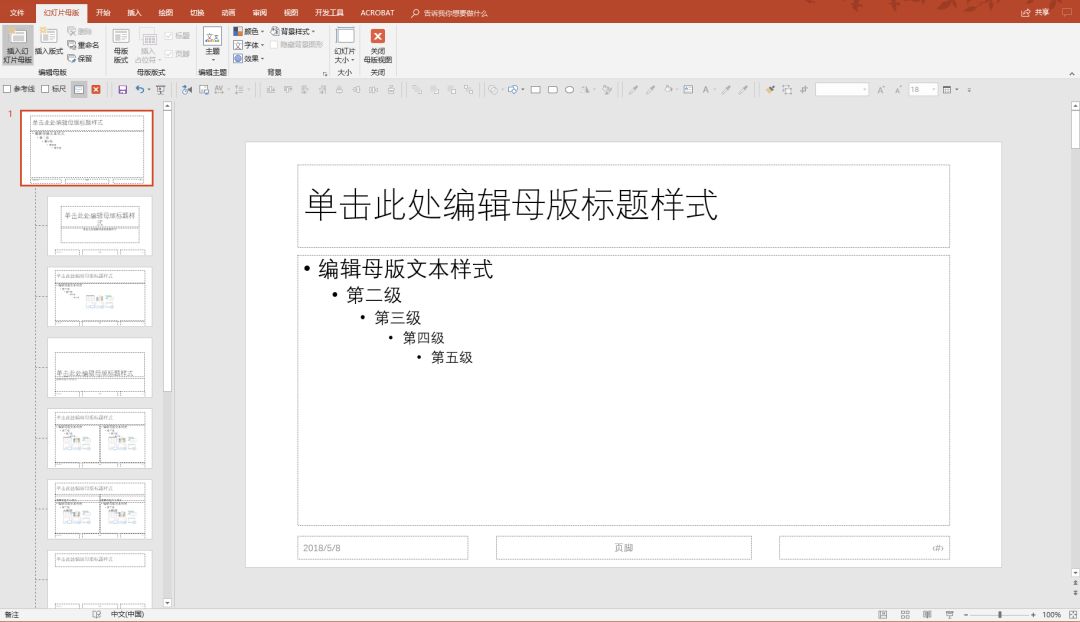Open the Slide Size (幻灯片大小) dropdown
Image resolution: width=1080 pixels, height=622 pixels.
click(344, 44)
